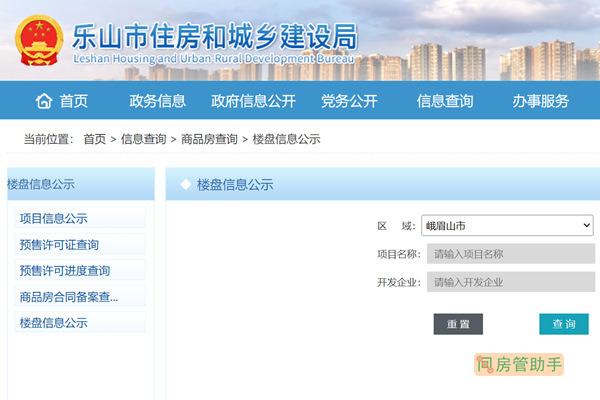Select 预售许可进度查询 in the sidebar

(x=80, y=270)
